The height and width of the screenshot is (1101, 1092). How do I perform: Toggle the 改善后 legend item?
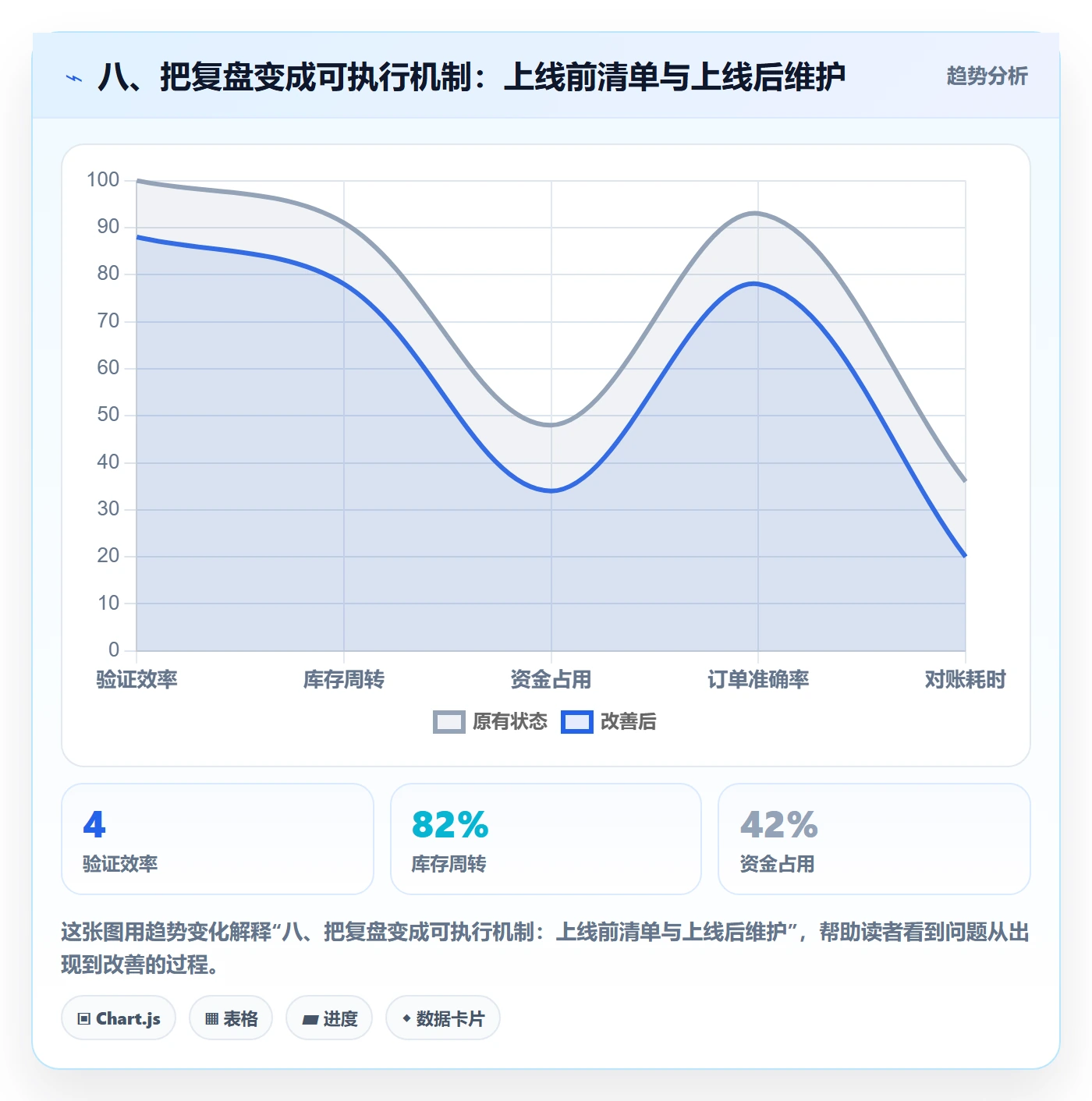pos(608,722)
